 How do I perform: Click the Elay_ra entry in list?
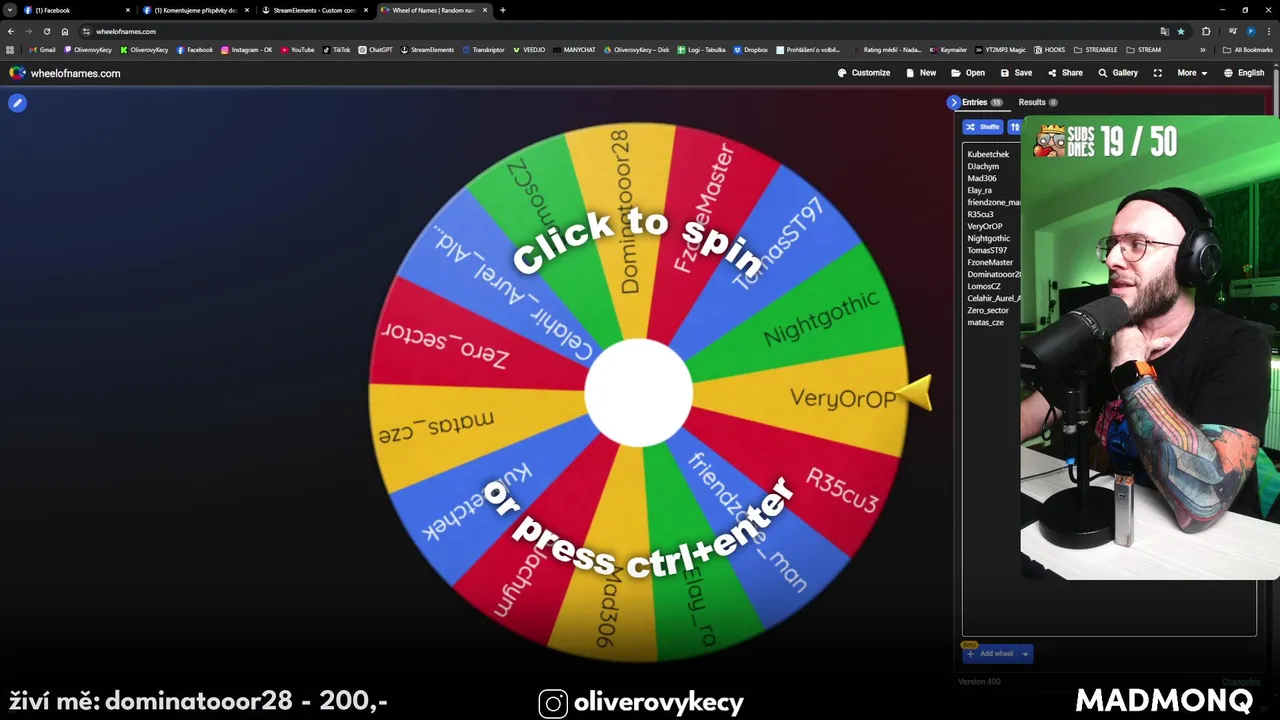tap(980, 190)
